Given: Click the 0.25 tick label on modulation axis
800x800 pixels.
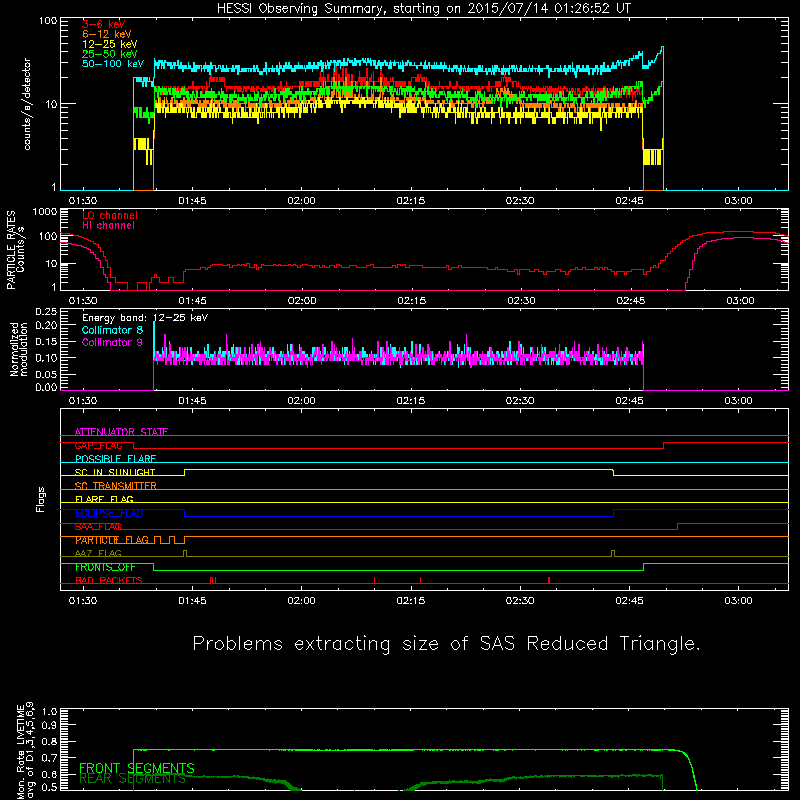Looking at the screenshot, I should coord(46,312).
